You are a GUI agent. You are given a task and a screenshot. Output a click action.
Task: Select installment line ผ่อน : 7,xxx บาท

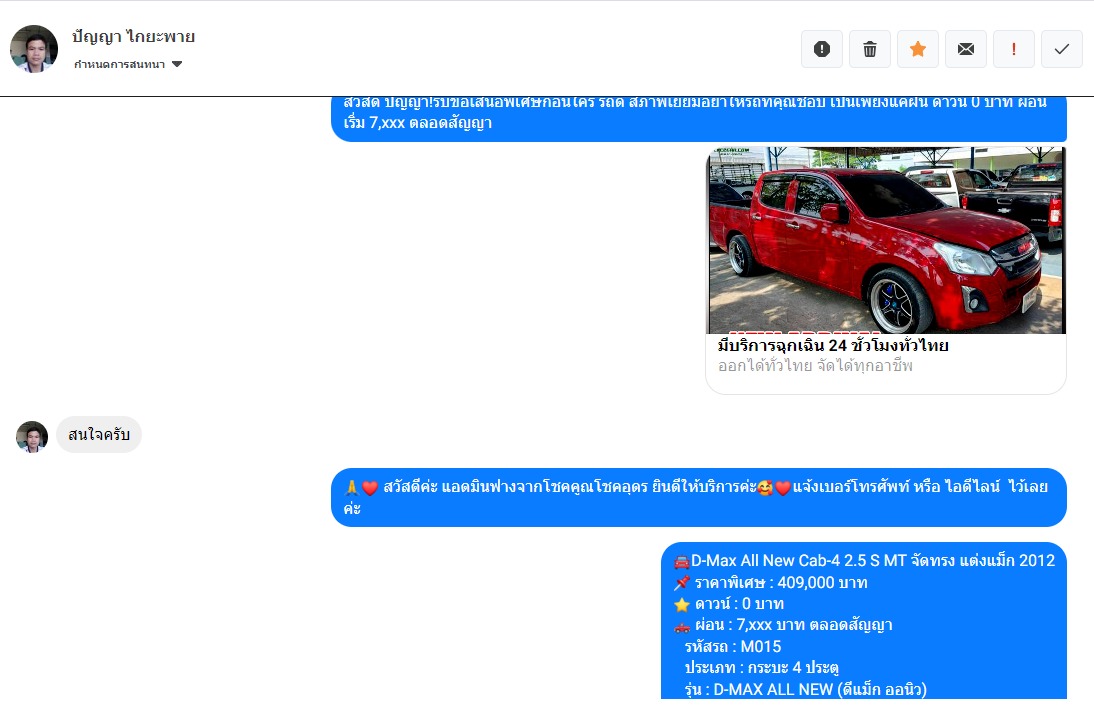click(783, 625)
